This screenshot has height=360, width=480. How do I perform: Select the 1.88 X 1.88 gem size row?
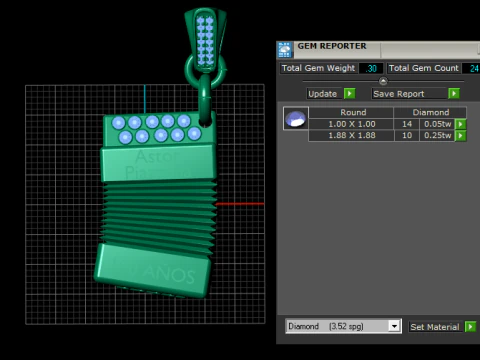click(382, 136)
